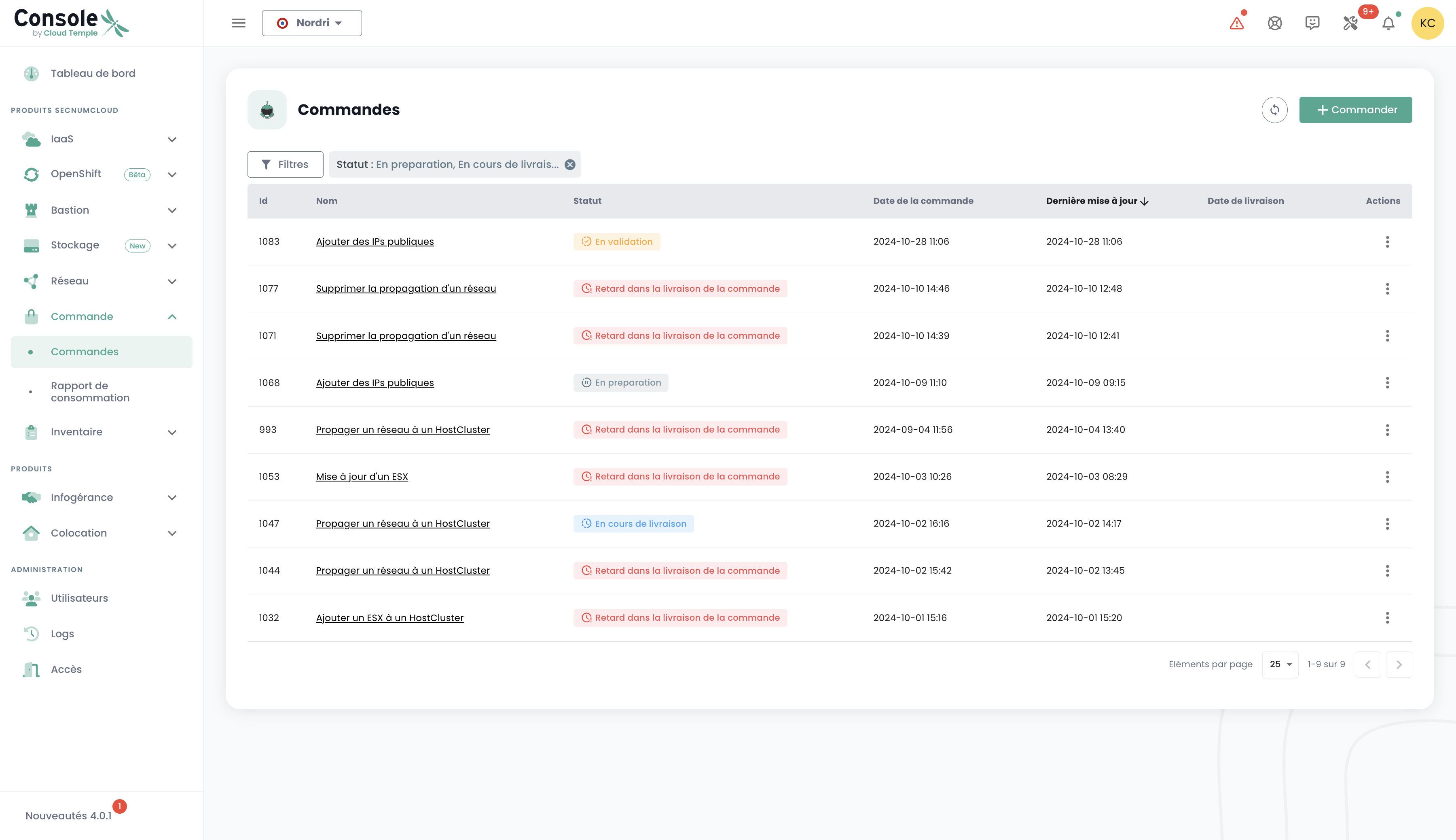Click the red alert warning icon
The width and height of the screenshot is (1456, 840).
tap(1236, 23)
